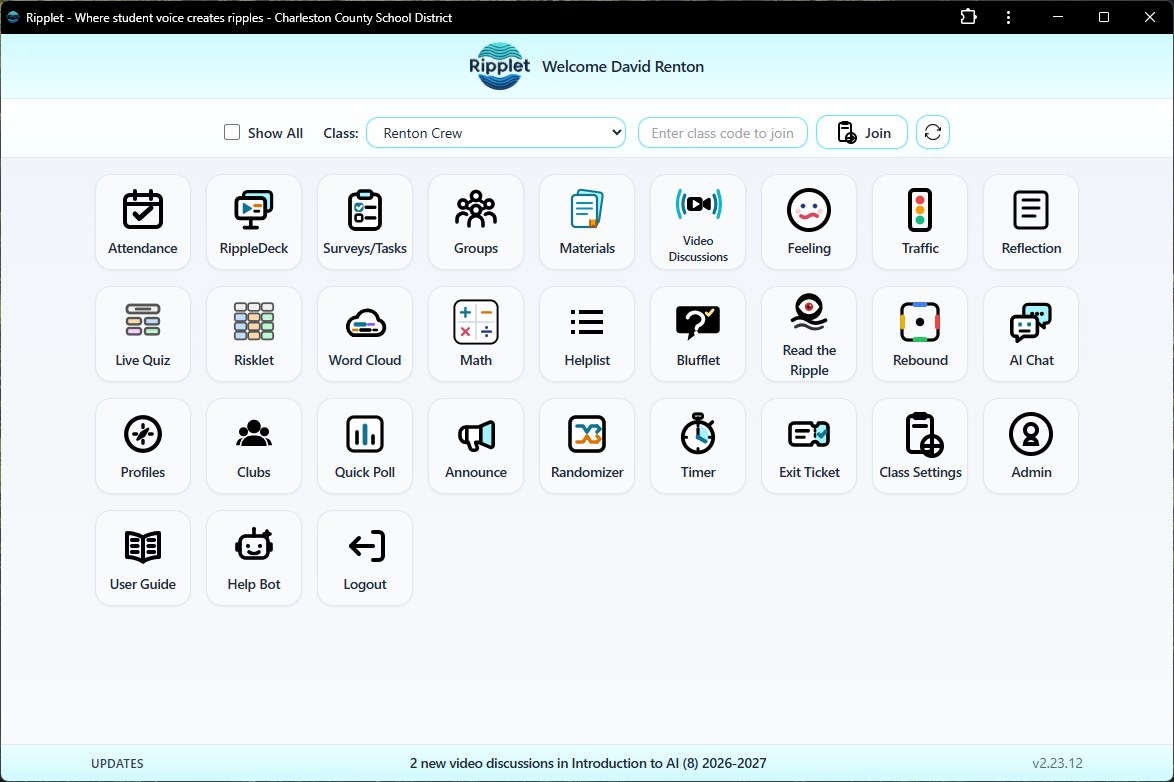Expand the Class dropdown showing Renton Crew

tap(496, 133)
